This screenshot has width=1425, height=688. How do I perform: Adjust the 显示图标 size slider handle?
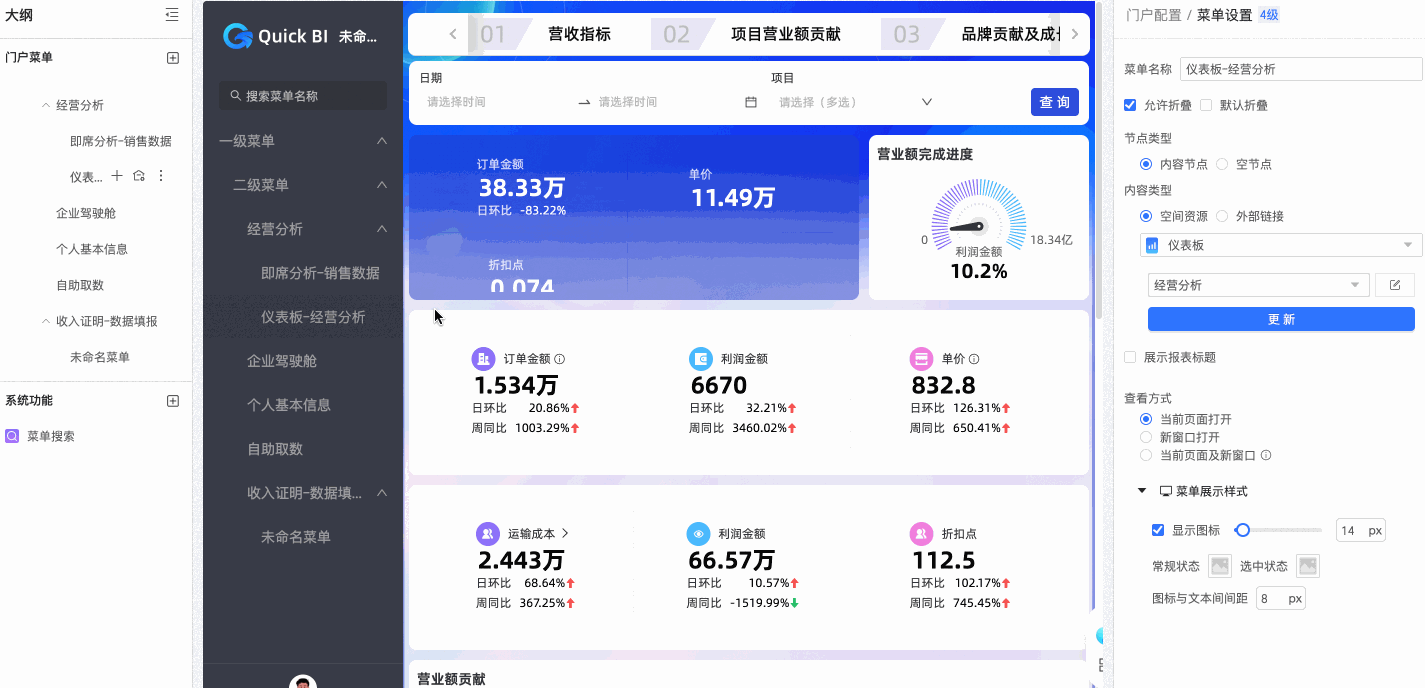click(1243, 530)
